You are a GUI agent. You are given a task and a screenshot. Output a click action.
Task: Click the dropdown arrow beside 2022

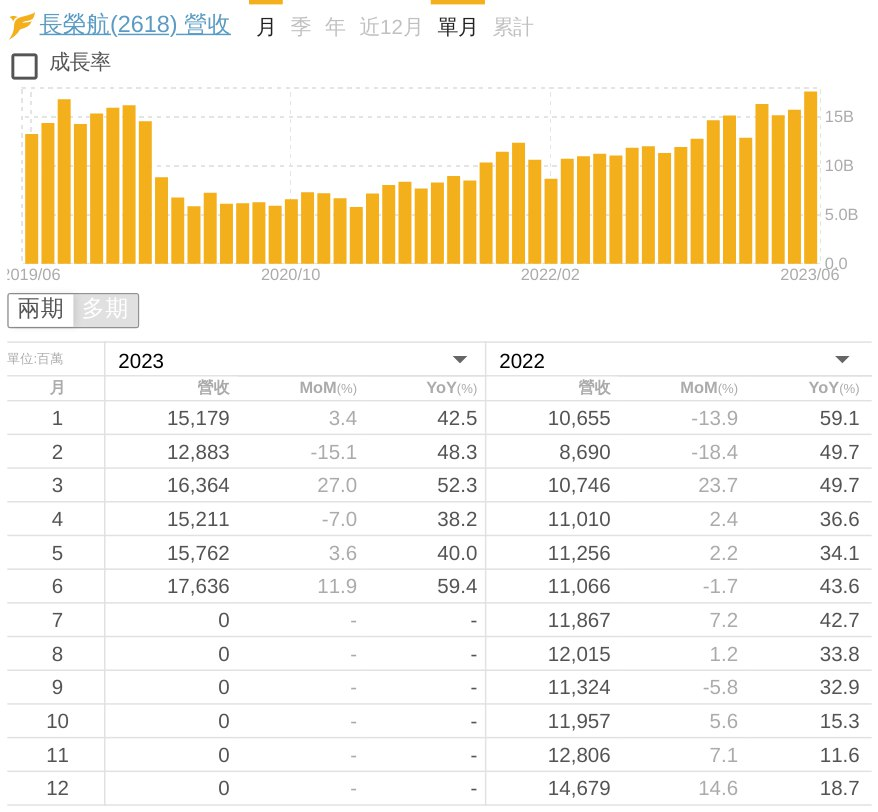coord(842,360)
